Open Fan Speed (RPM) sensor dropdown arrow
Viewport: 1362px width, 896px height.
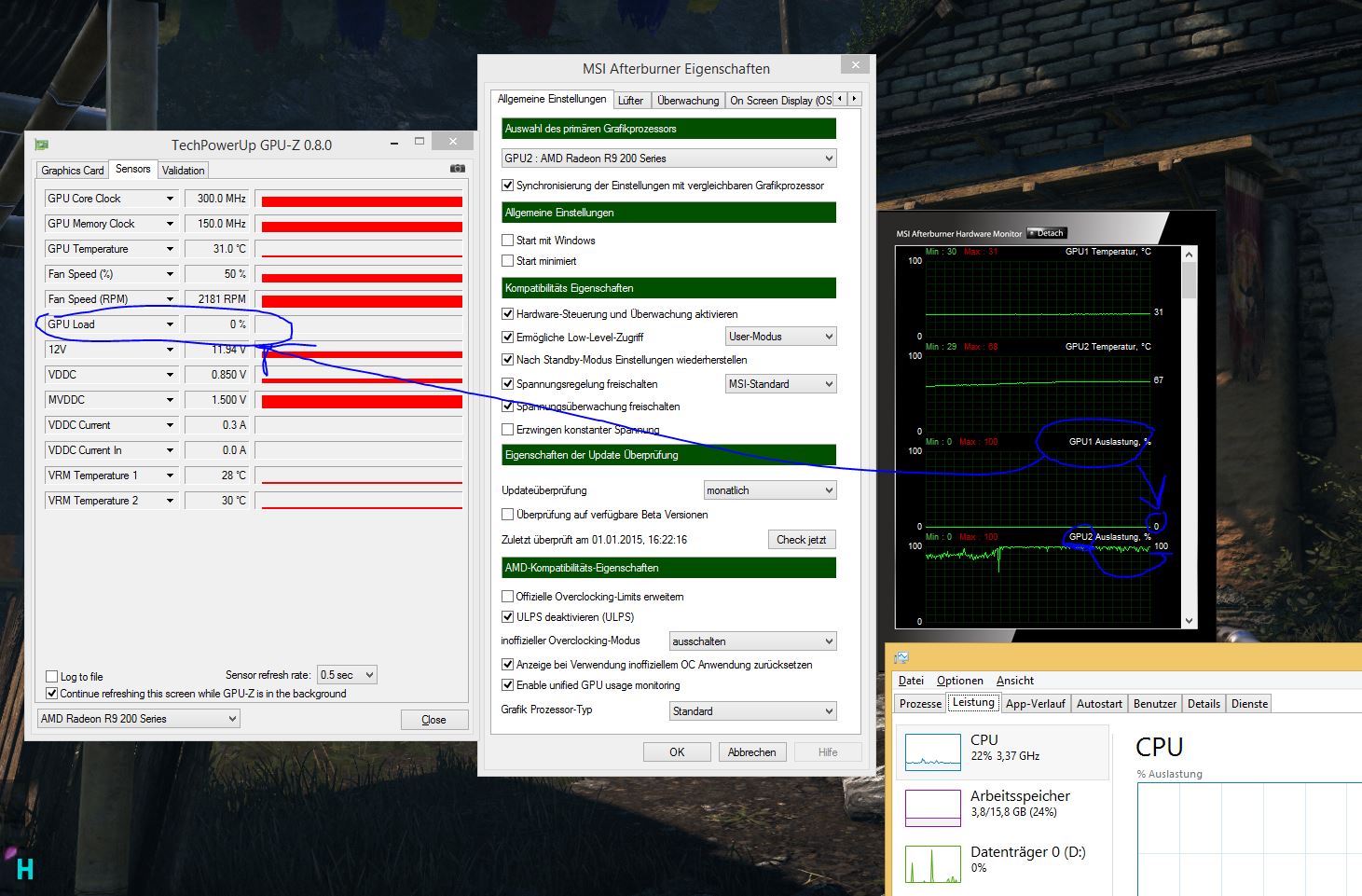pos(170,299)
